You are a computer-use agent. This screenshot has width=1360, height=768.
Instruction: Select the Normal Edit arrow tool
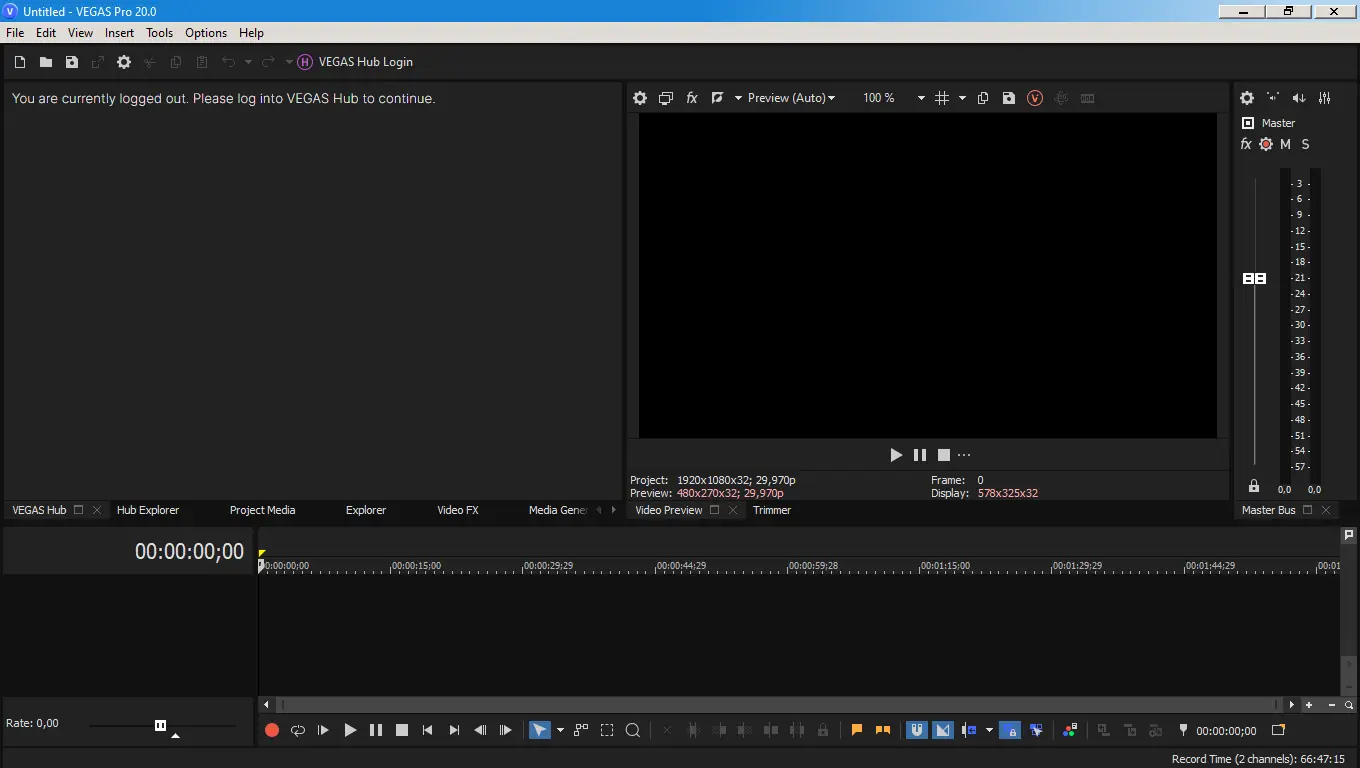[x=539, y=731]
